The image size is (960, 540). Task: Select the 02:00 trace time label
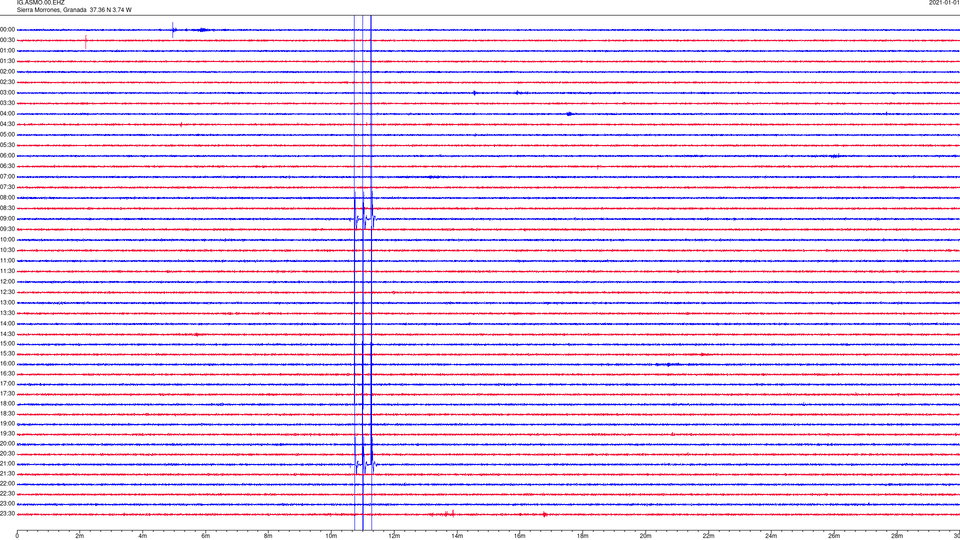7,72
